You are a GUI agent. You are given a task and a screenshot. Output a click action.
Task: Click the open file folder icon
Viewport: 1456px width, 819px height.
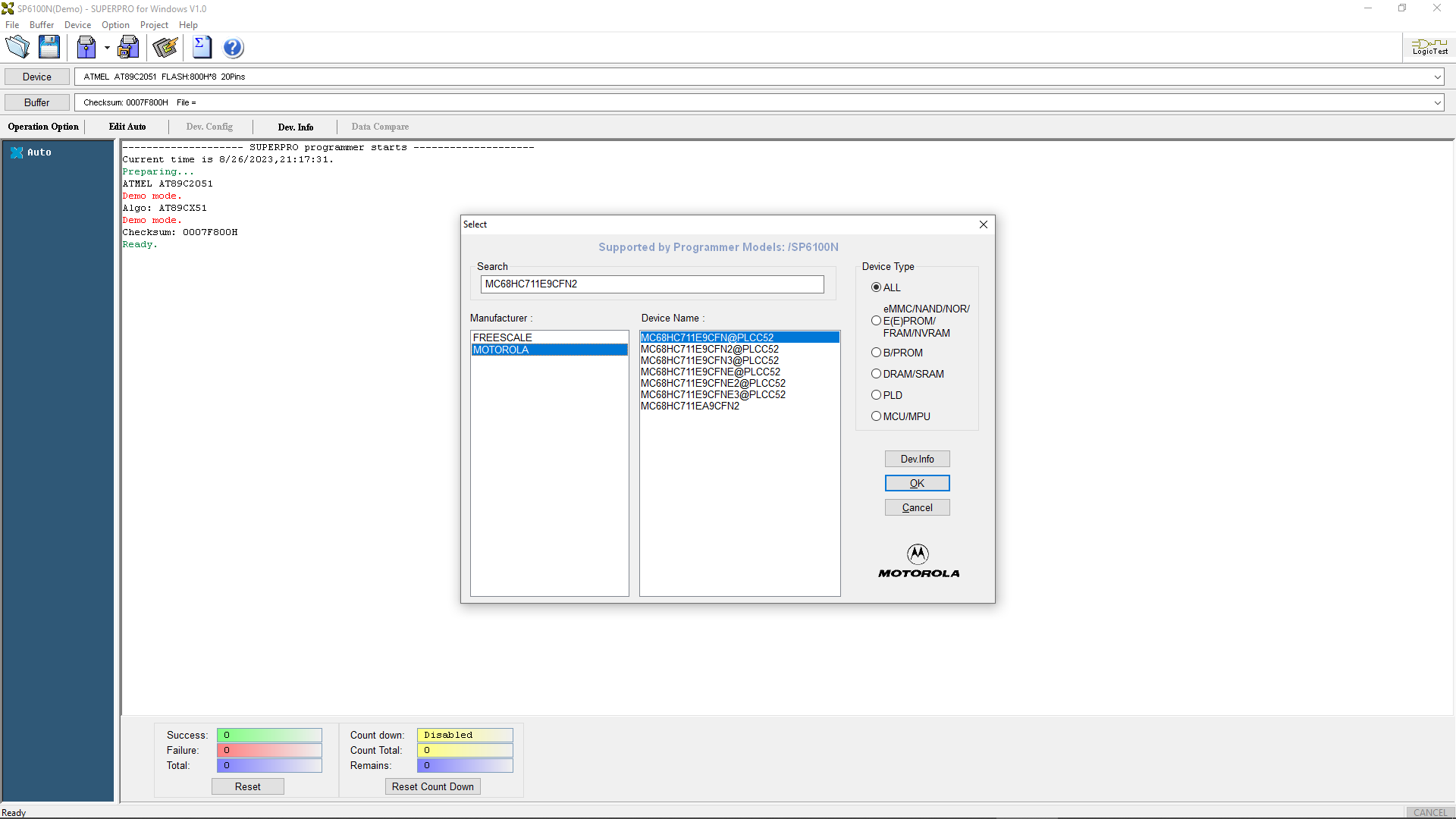(17, 48)
